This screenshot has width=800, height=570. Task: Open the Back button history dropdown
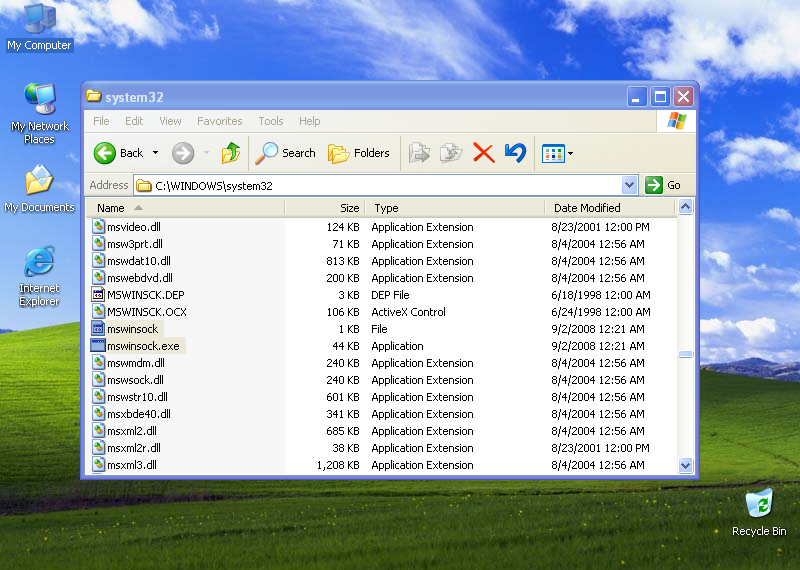pos(156,153)
